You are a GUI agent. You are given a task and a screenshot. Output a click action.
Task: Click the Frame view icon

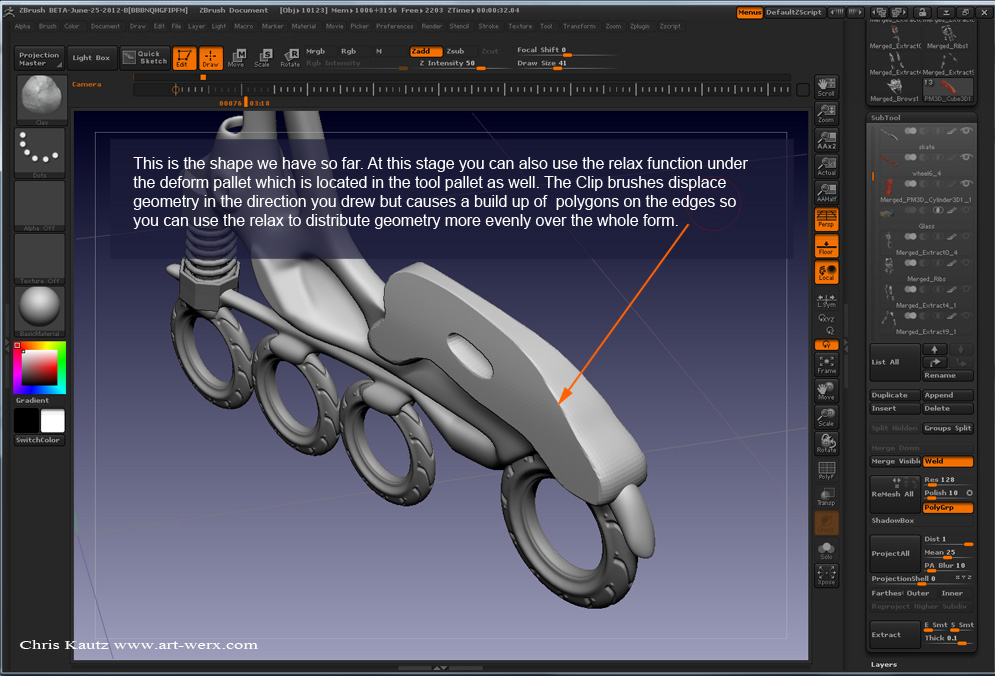(x=826, y=365)
